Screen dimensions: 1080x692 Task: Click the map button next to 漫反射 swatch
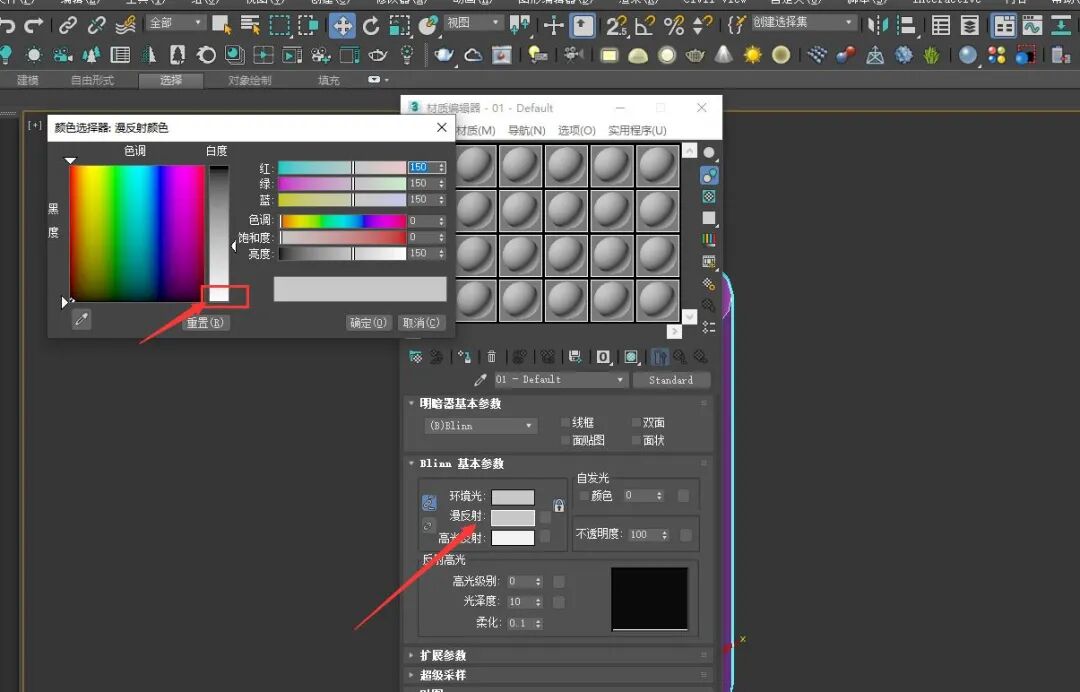click(546, 516)
